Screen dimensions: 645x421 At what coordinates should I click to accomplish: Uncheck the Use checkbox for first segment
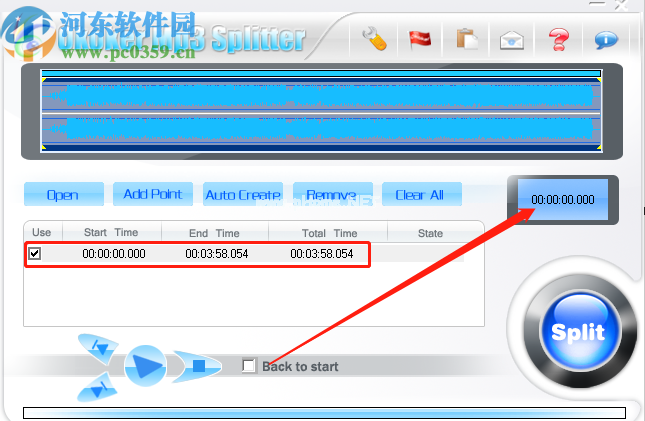(35, 254)
